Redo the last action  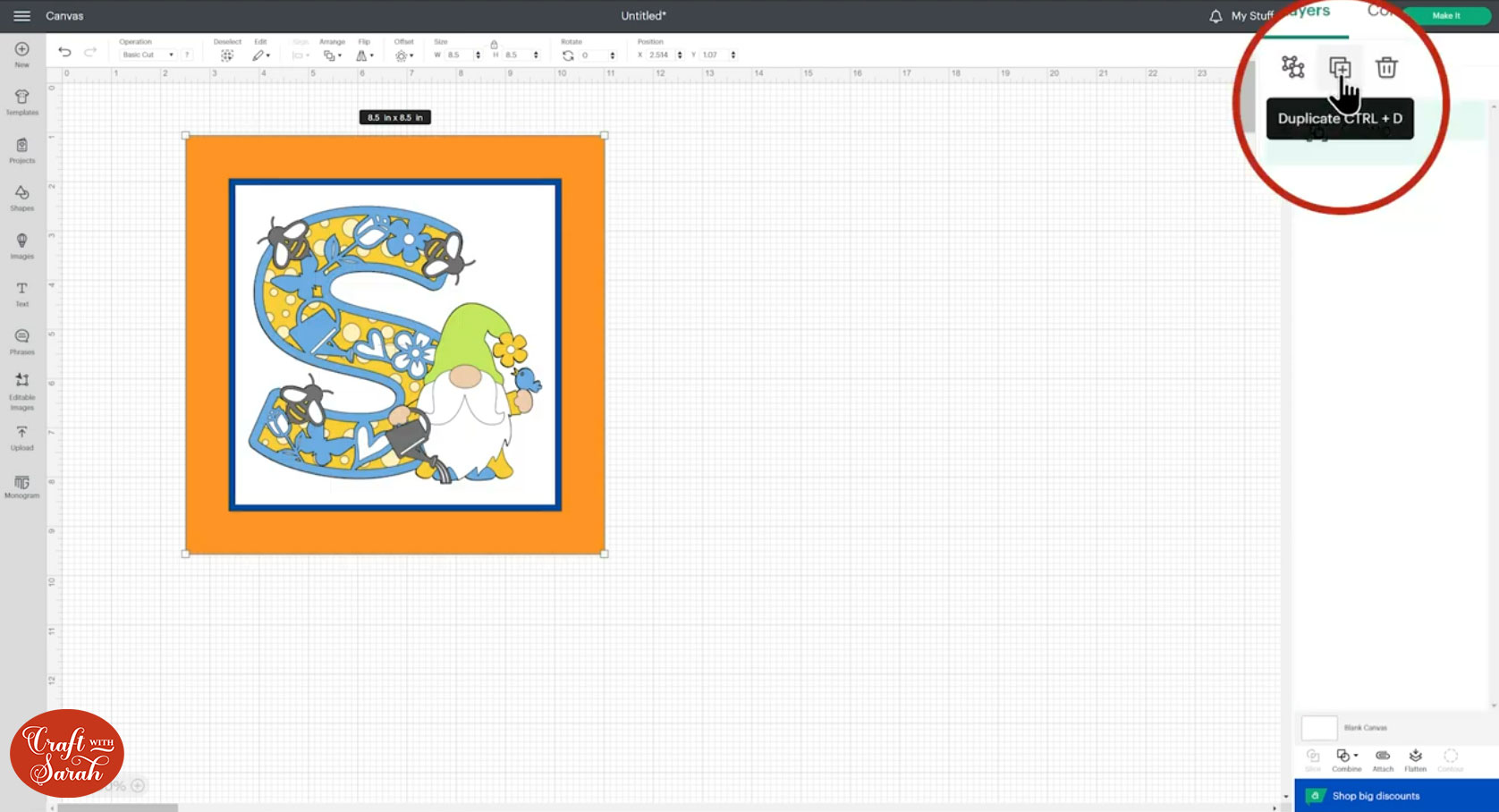[90, 52]
